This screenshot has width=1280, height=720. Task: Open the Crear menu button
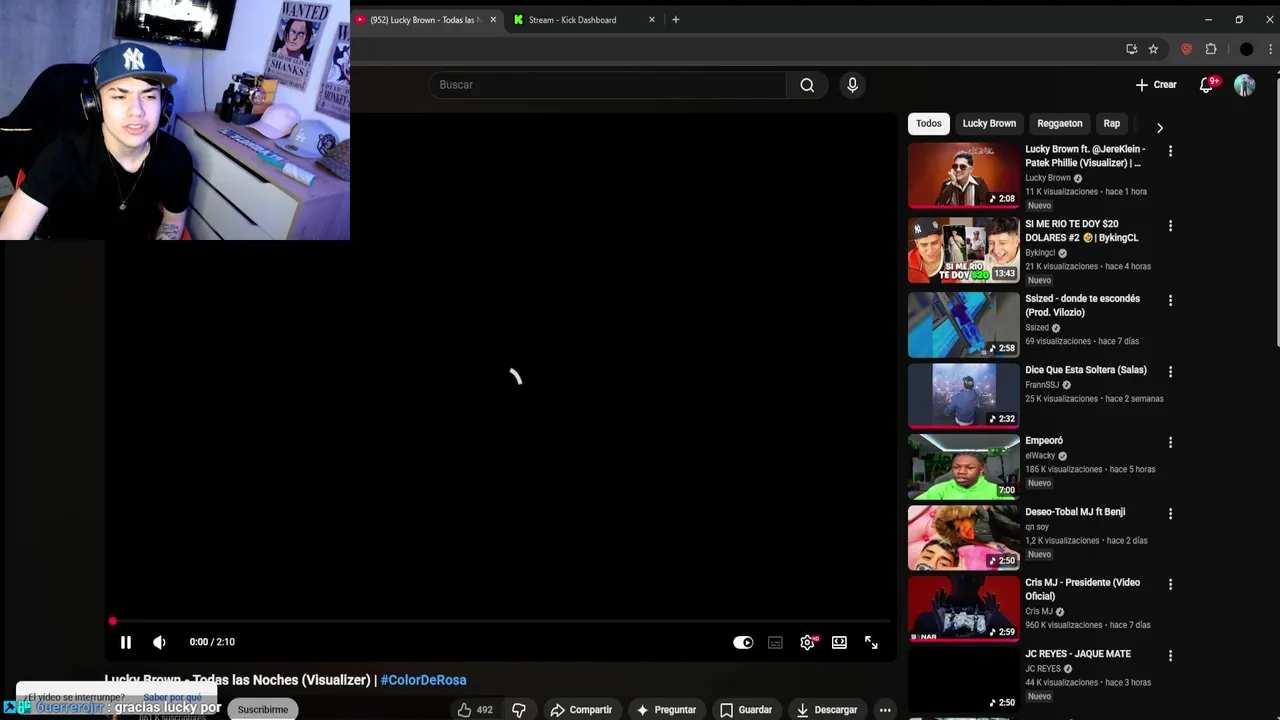(1156, 85)
